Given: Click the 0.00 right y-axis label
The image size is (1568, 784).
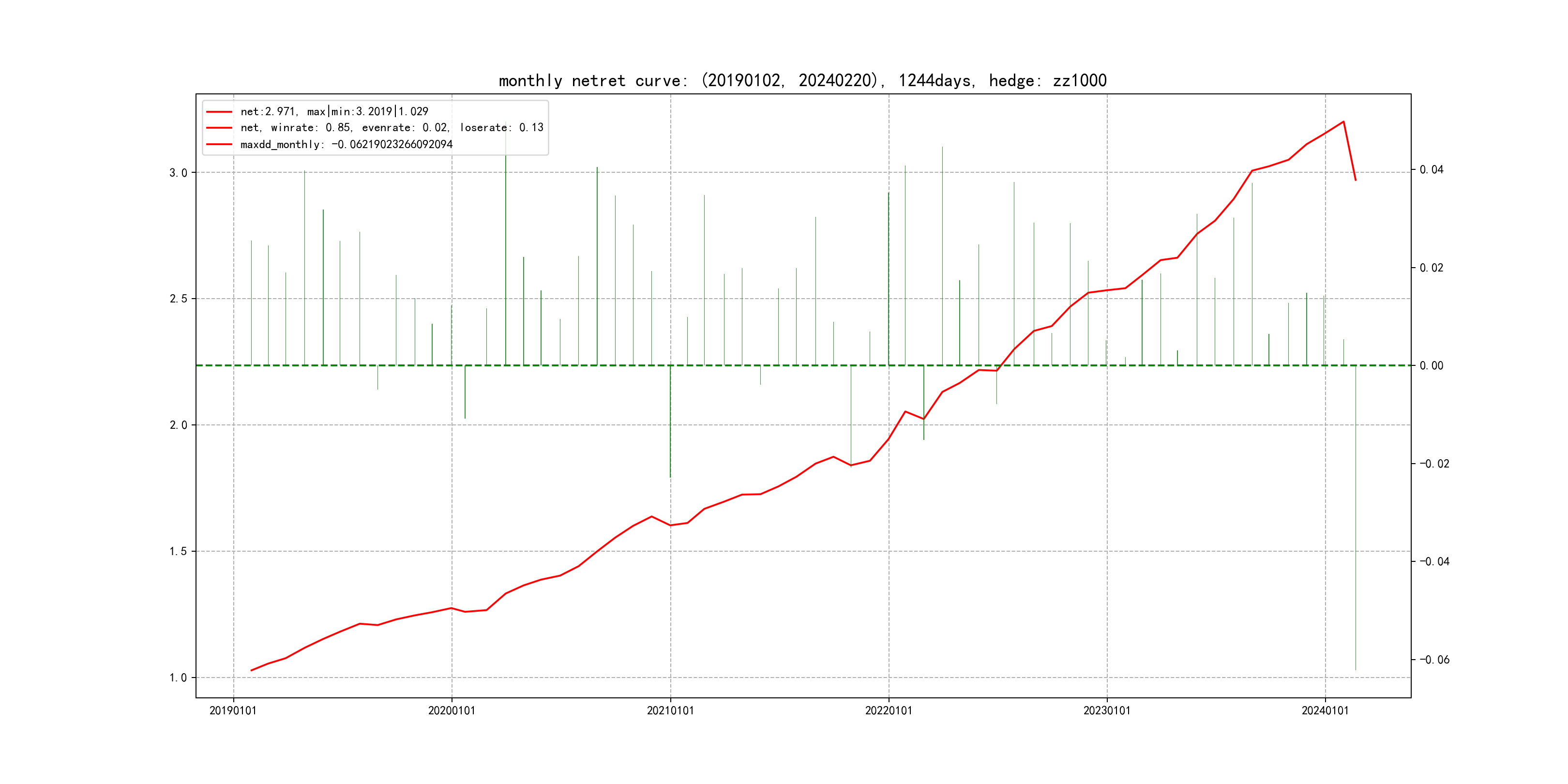Looking at the screenshot, I should [x=1431, y=366].
